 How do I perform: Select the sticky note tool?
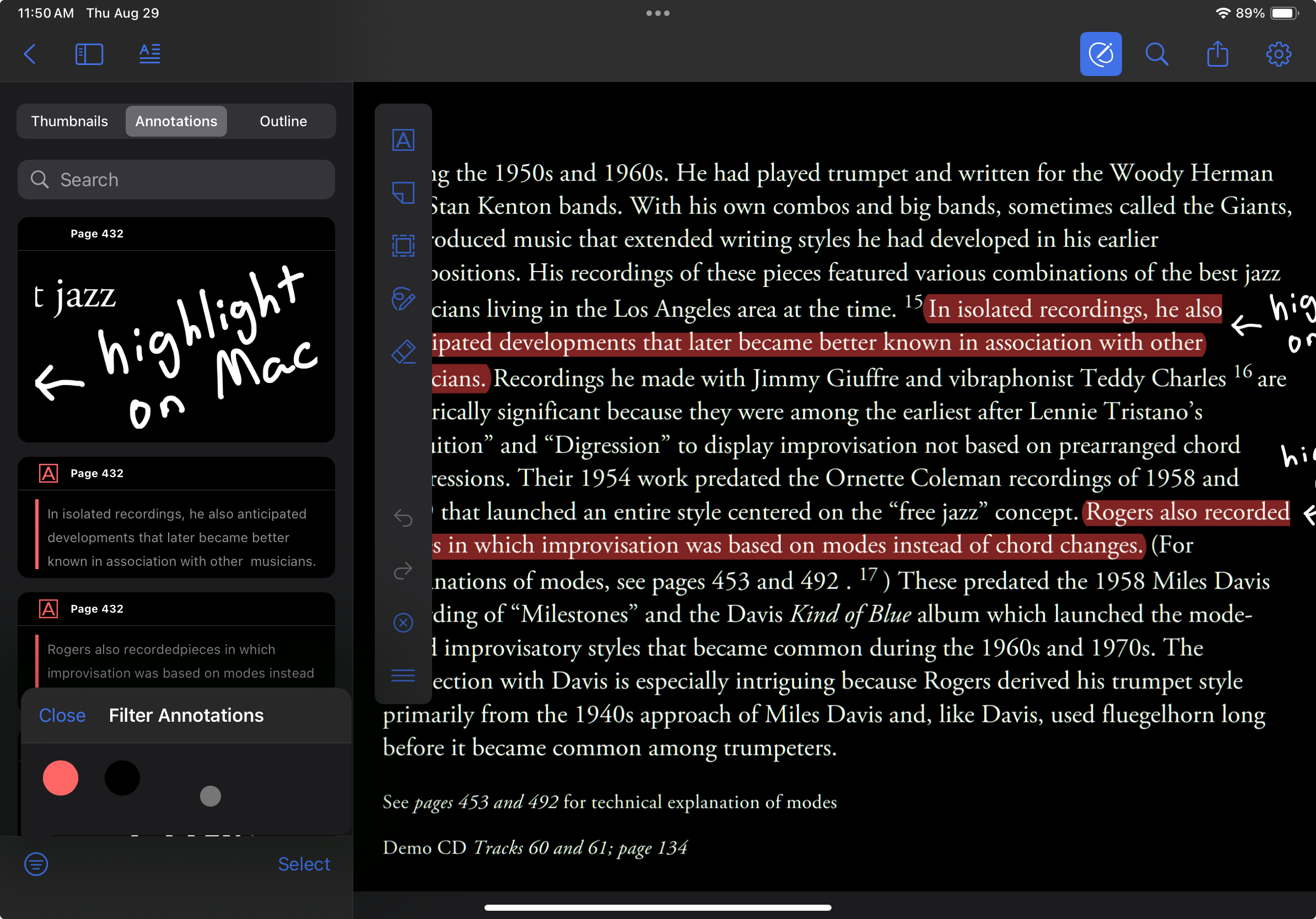[x=403, y=192]
